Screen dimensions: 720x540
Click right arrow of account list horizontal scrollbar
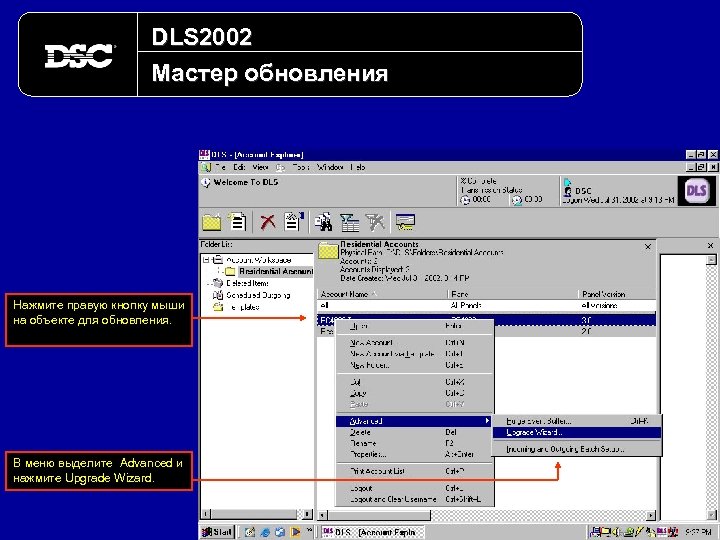point(651,515)
